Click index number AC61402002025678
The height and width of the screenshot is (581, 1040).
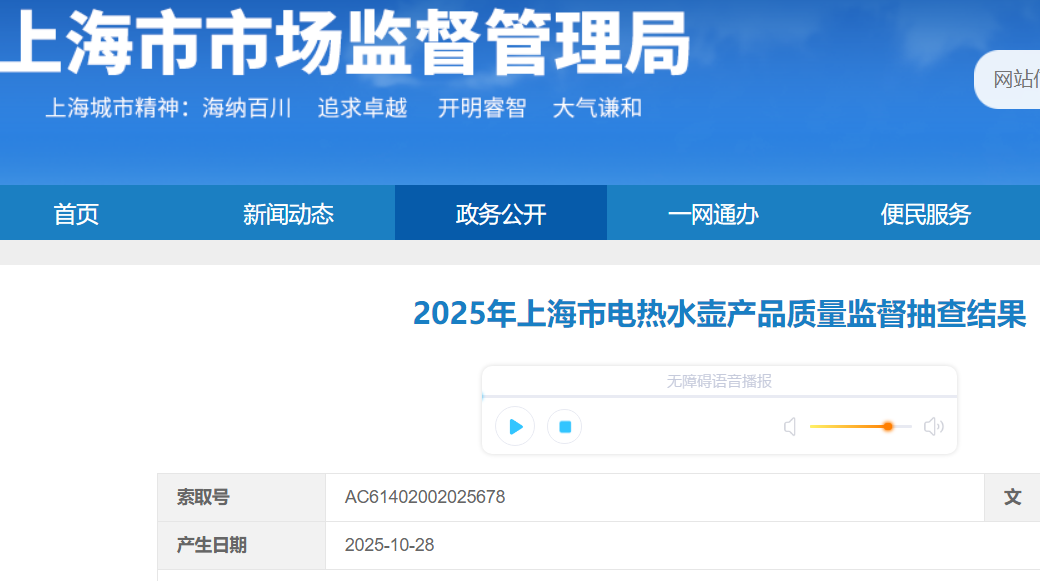coord(425,497)
